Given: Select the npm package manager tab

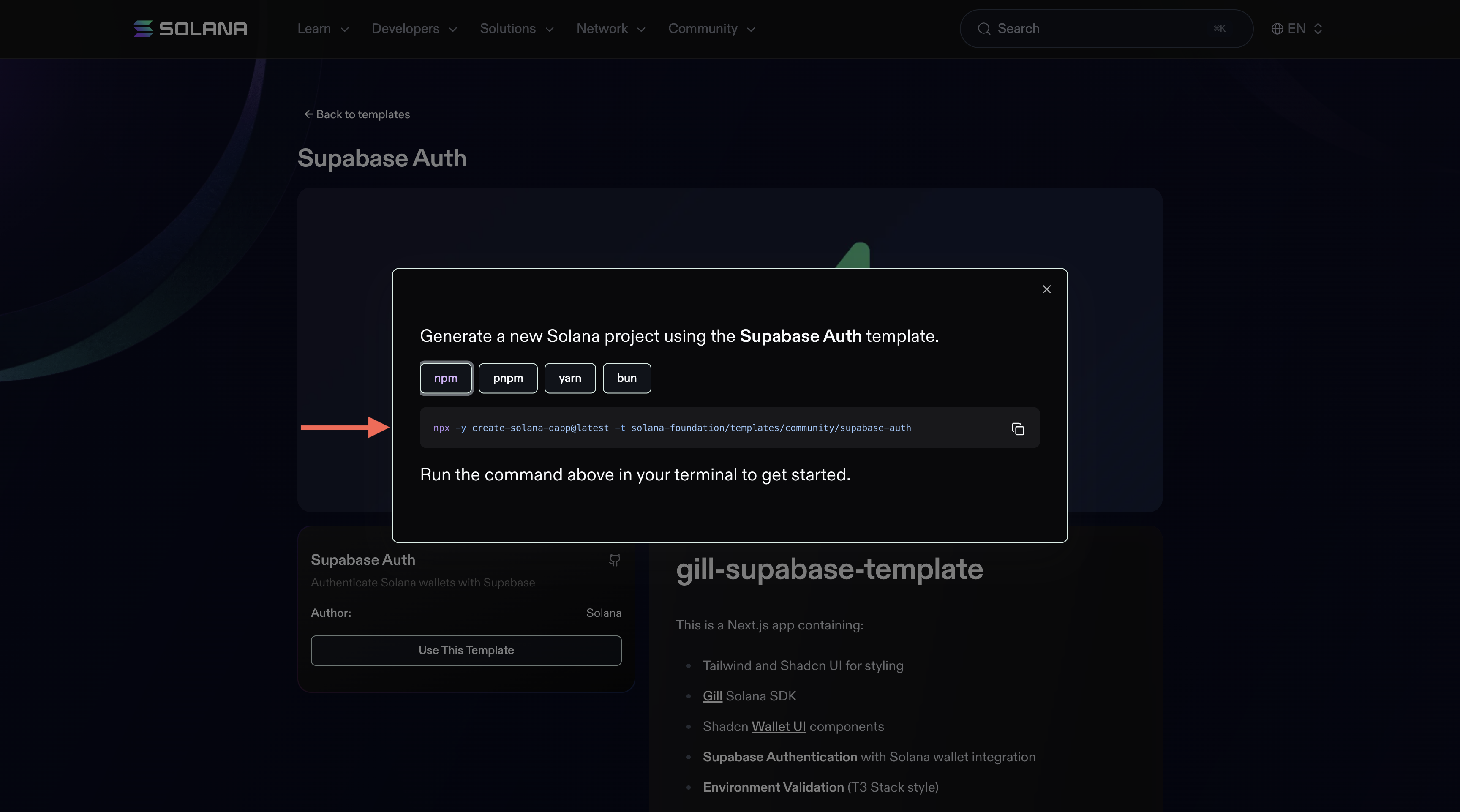Looking at the screenshot, I should click(446, 378).
